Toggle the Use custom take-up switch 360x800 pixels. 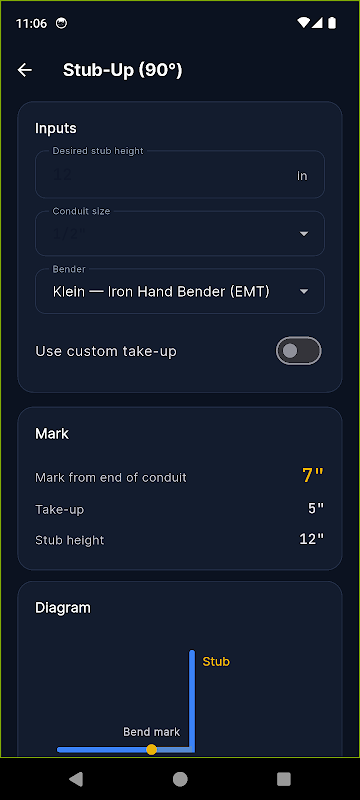click(x=299, y=351)
